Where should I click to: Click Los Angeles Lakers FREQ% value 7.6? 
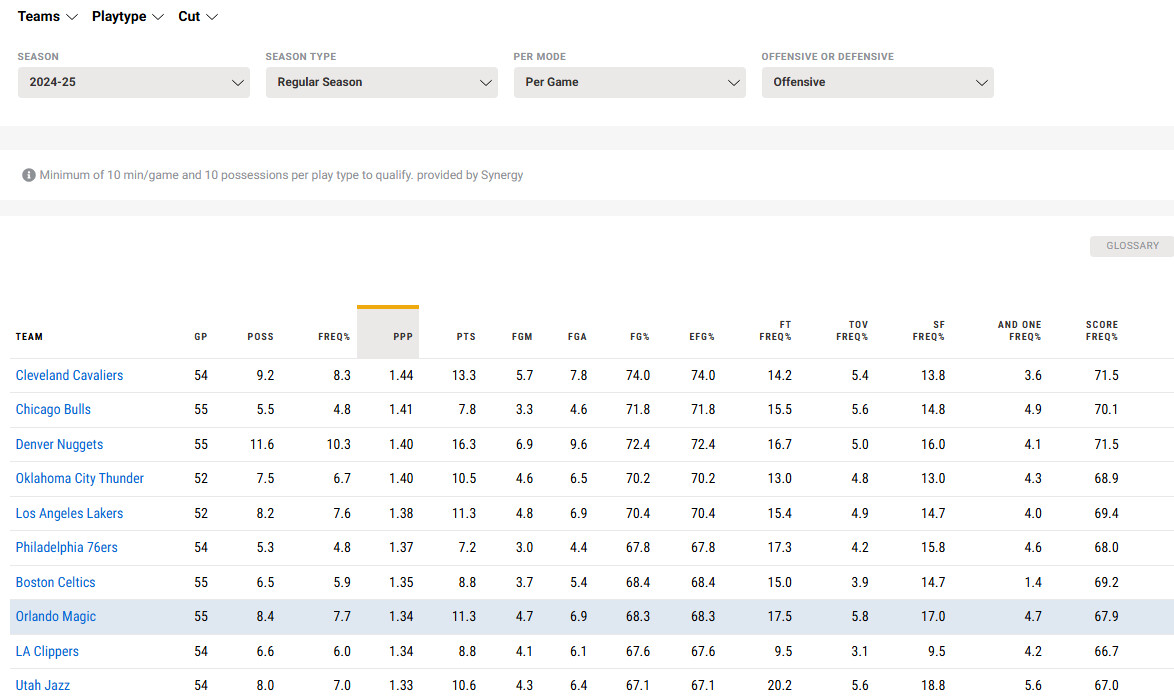pyautogui.click(x=341, y=514)
